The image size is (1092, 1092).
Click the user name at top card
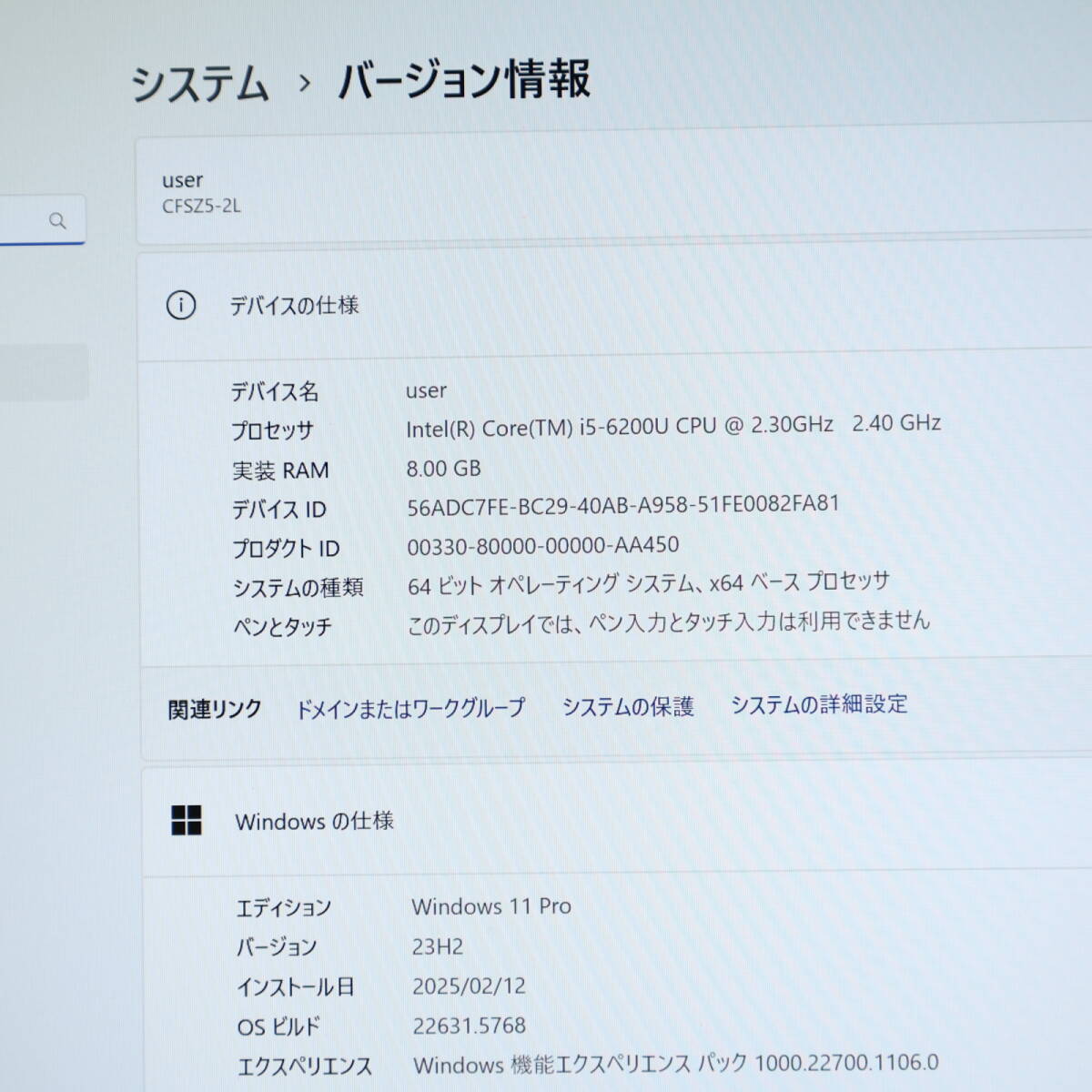182,180
